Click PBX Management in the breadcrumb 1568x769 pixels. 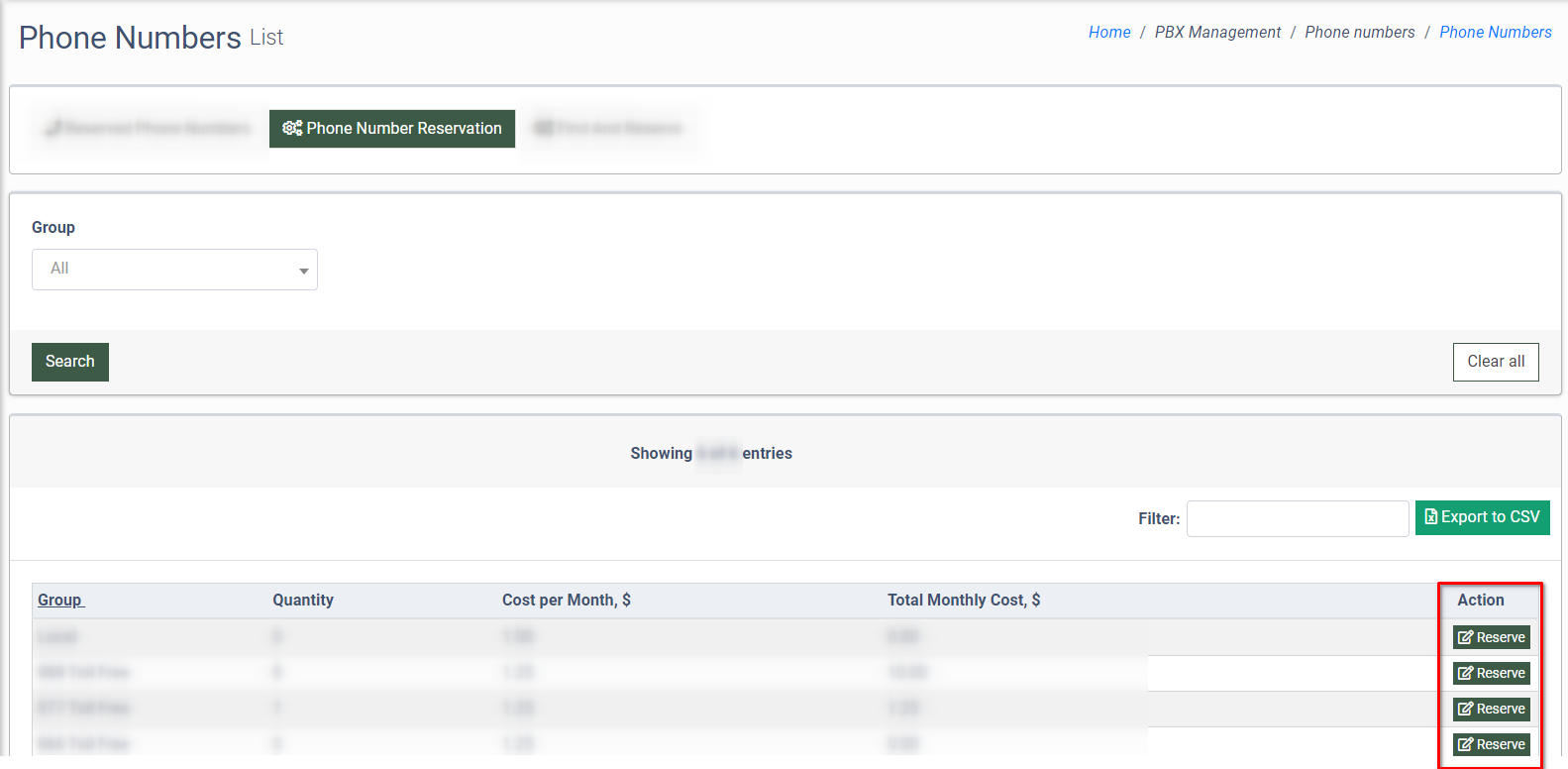pos(1217,33)
